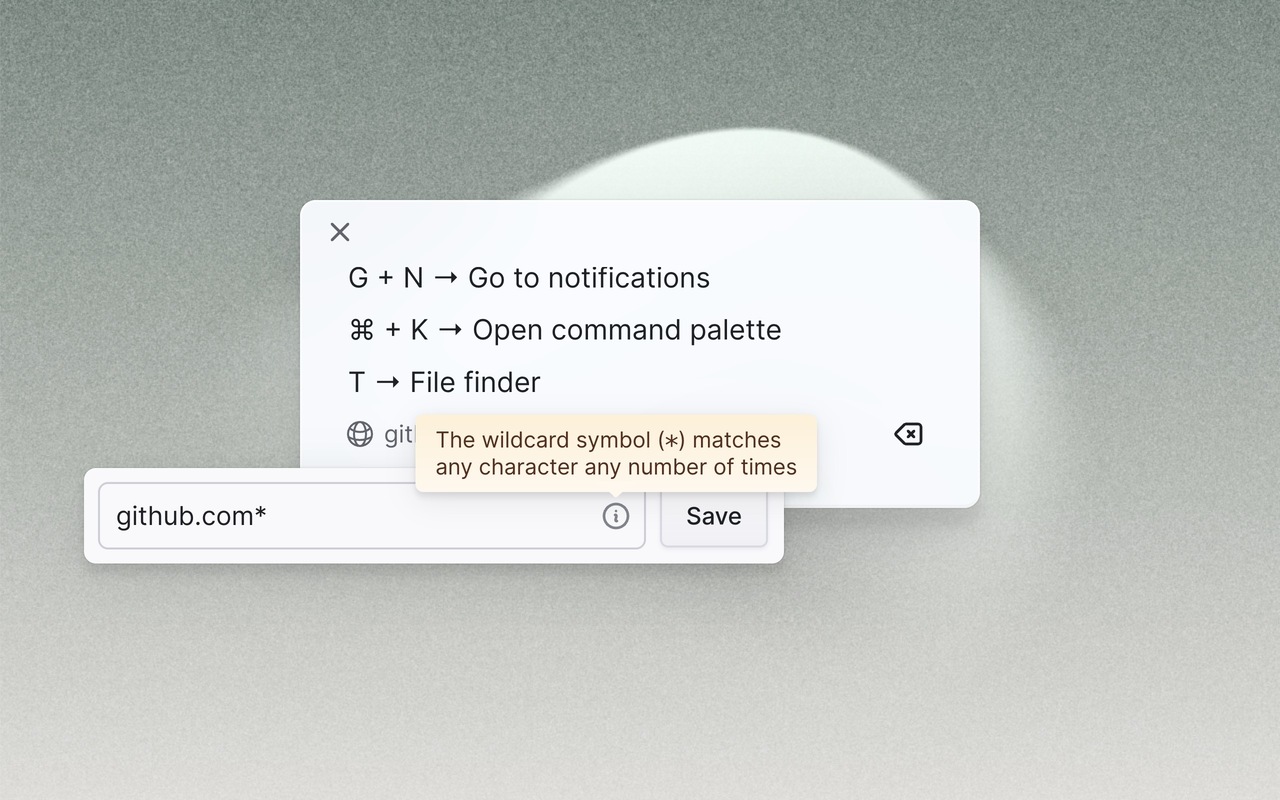Select the "File finder" shortcut row
Screen dimensions: 1280x800
pyautogui.click(x=444, y=382)
